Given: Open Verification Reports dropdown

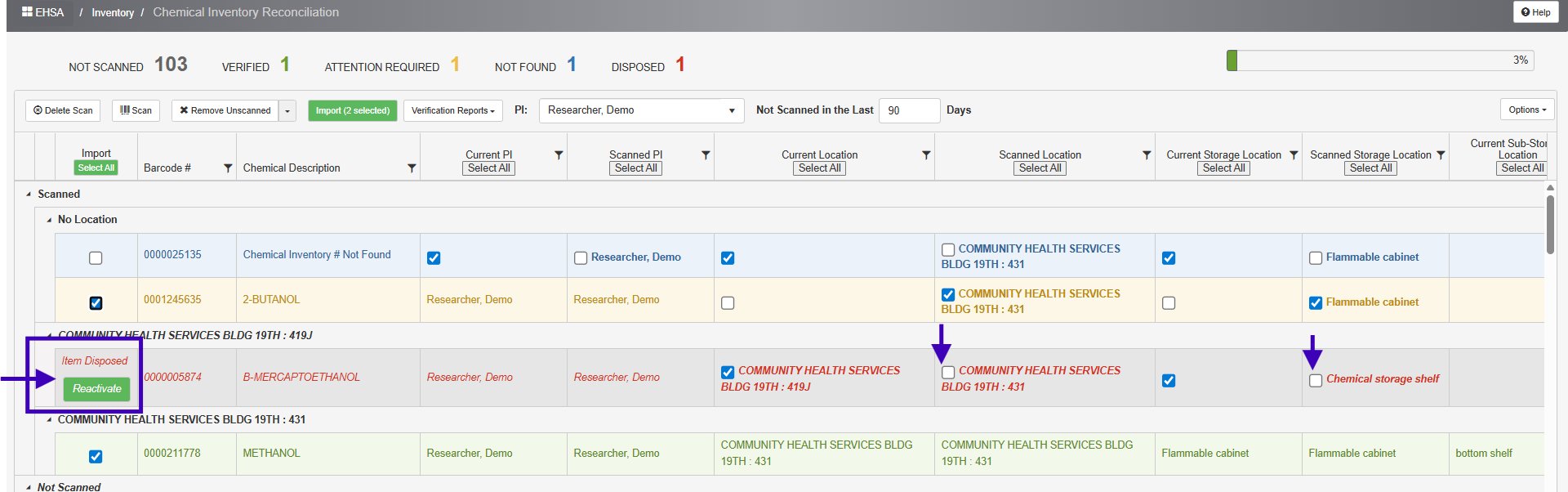Looking at the screenshot, I should coord(453,110).
